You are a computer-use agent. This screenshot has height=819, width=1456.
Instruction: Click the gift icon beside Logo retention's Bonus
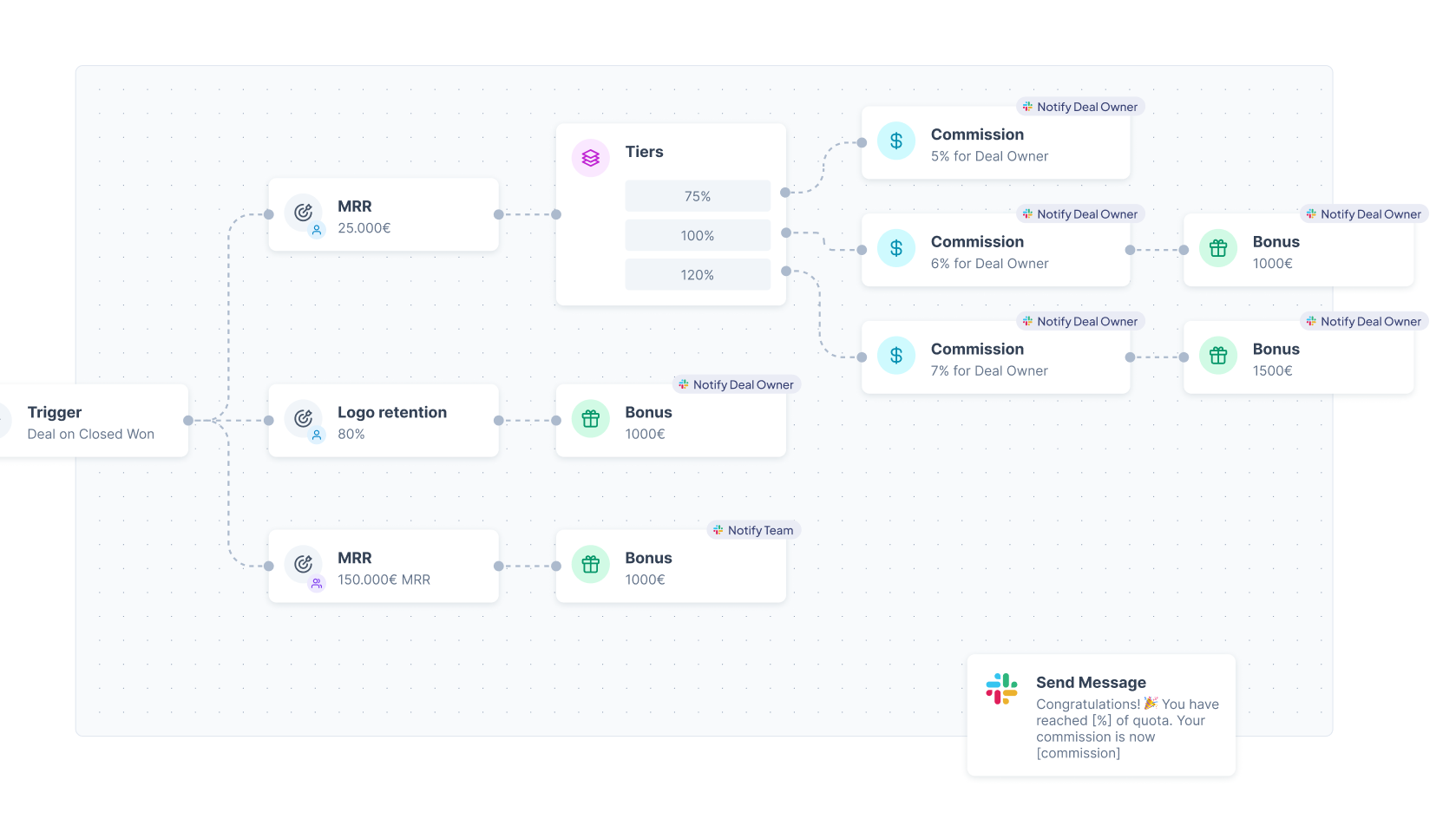[591, 419]
